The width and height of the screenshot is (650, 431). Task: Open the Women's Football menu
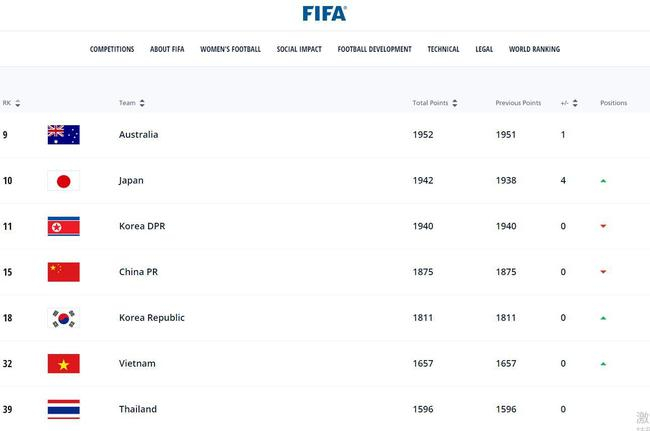(230, 49)
